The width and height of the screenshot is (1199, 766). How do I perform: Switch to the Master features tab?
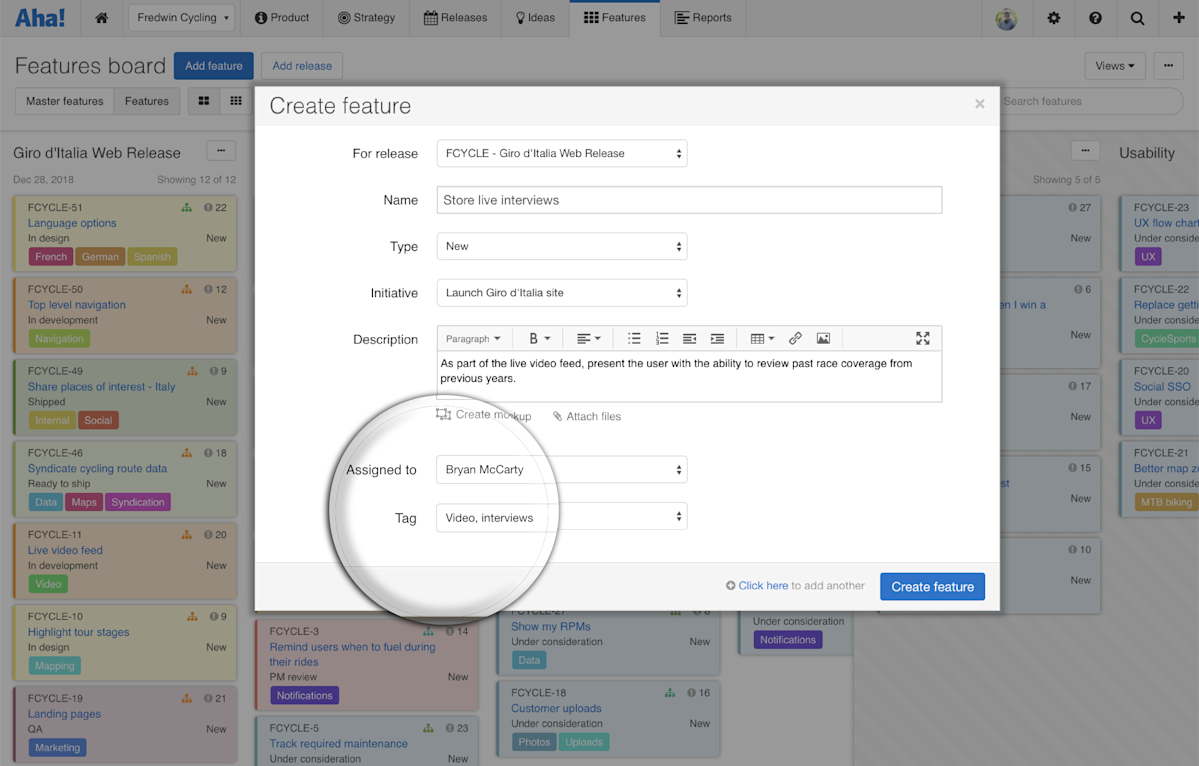[x=63, y=100]
